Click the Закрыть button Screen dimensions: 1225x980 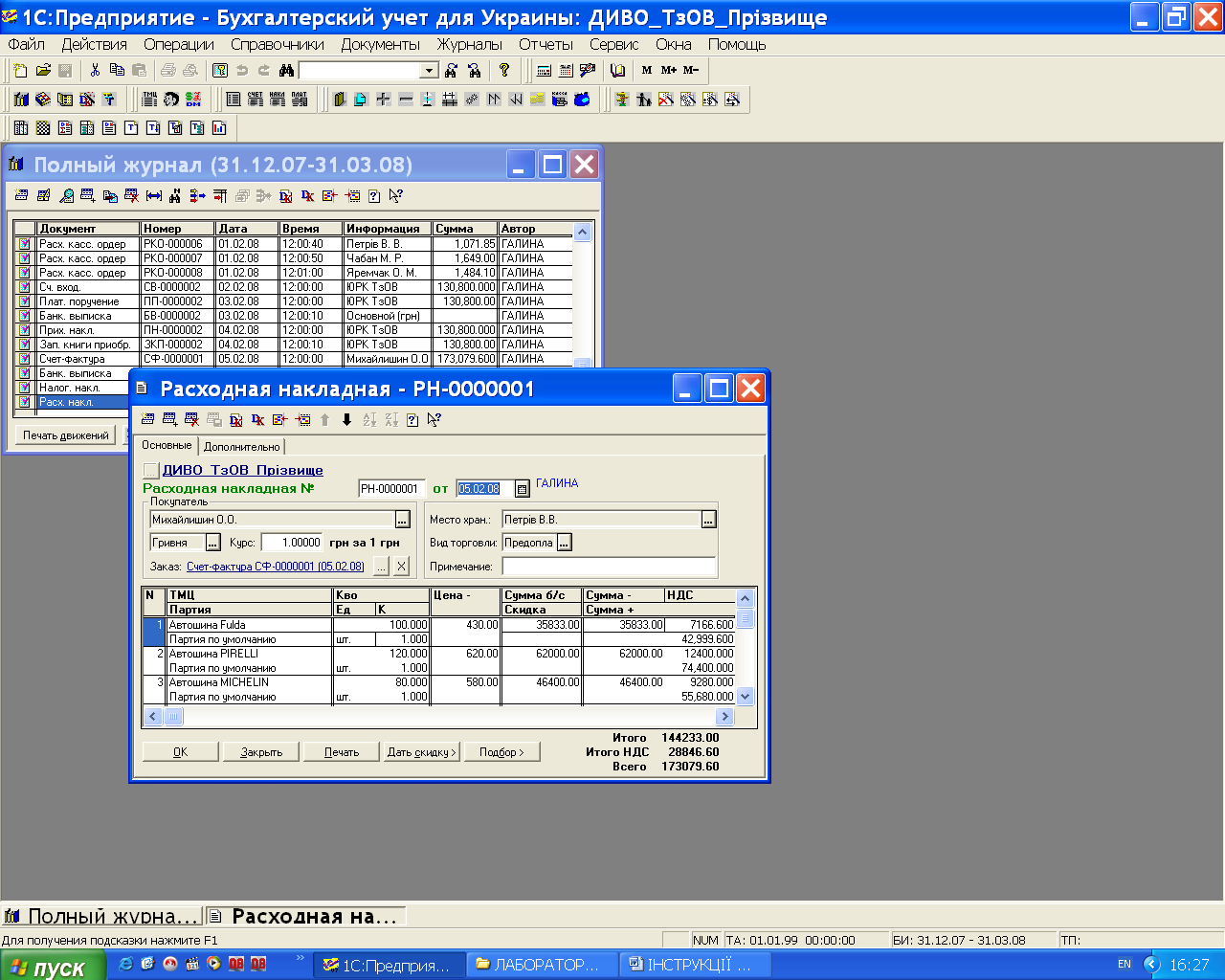pyautogui.click(x=261, y=752)
